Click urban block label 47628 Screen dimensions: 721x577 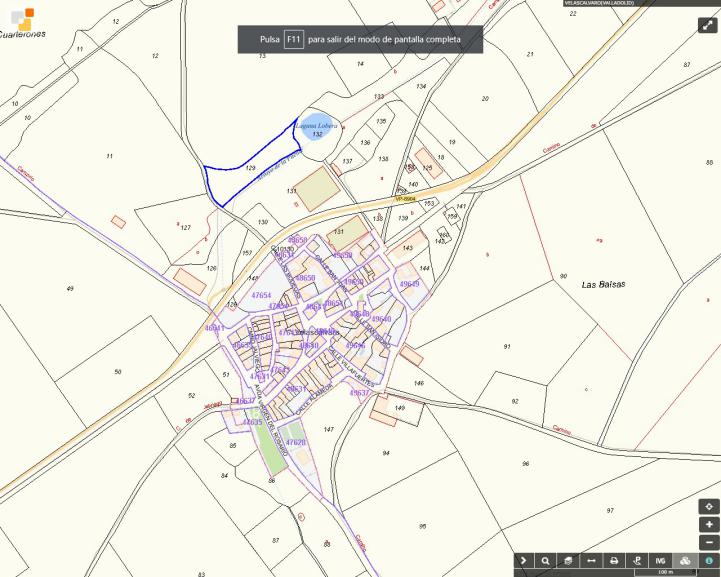point(295,442)
